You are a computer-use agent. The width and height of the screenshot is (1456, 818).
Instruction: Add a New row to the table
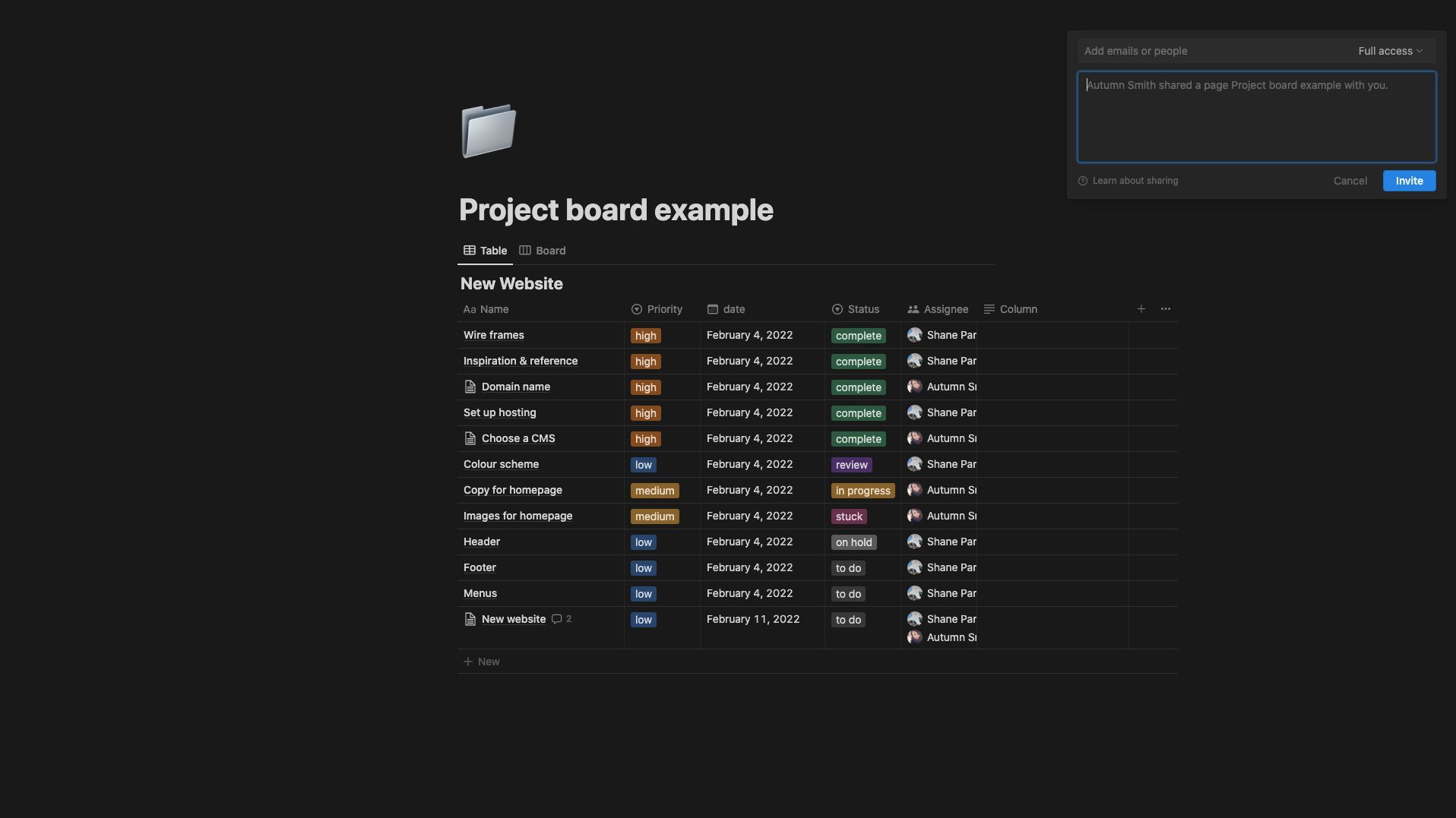click(482, 662)
